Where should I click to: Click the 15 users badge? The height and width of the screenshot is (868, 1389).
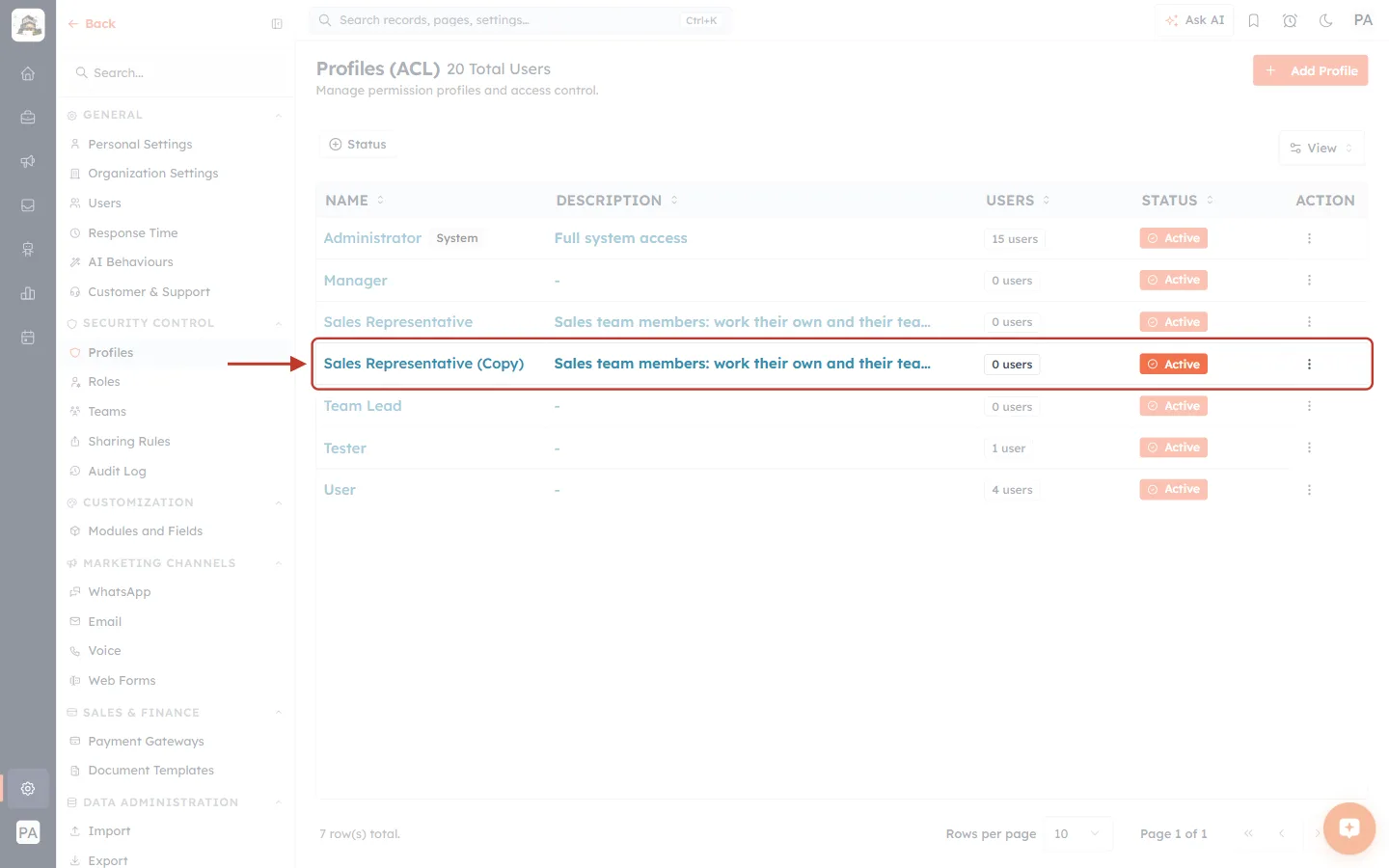(1015, 239)
